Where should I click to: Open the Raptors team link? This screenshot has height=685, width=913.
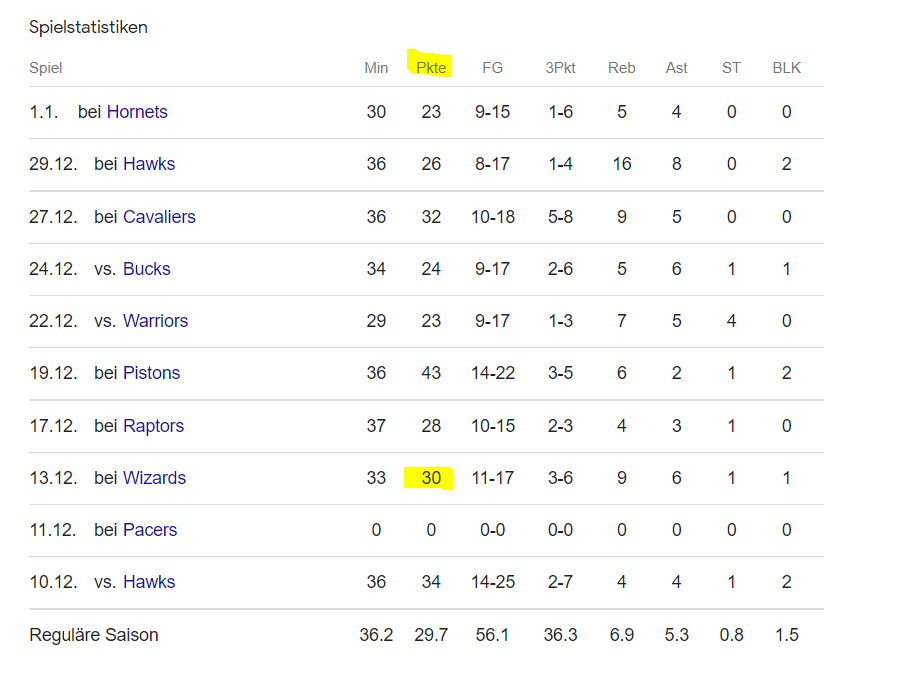[153, 426]
